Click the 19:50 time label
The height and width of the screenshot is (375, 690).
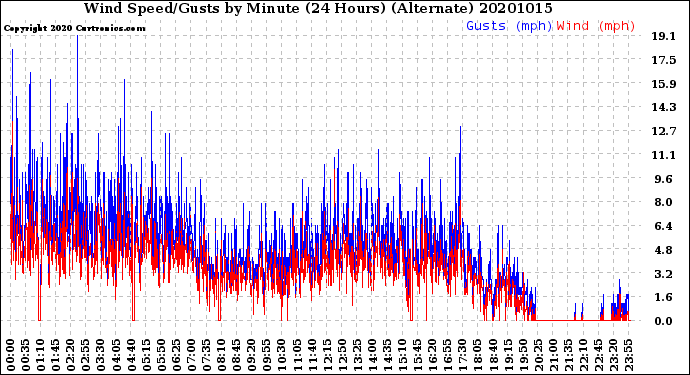[x=523, y=355]
